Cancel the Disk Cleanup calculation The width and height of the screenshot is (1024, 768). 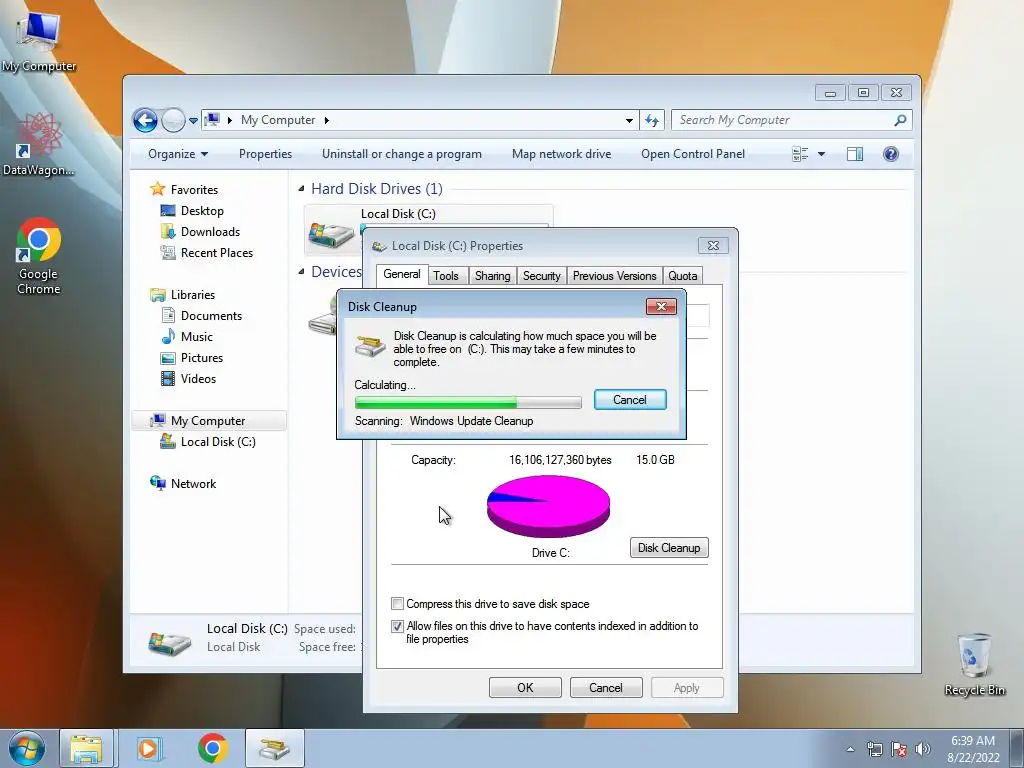click(x=630, y=400)
